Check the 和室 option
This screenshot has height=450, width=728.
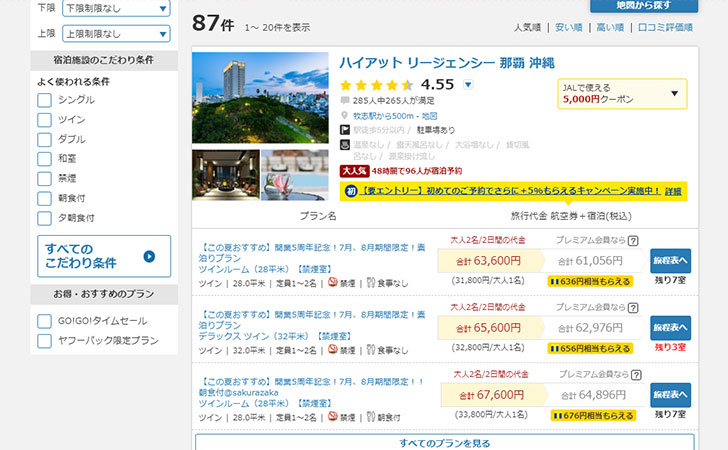[x=45, y=159]
